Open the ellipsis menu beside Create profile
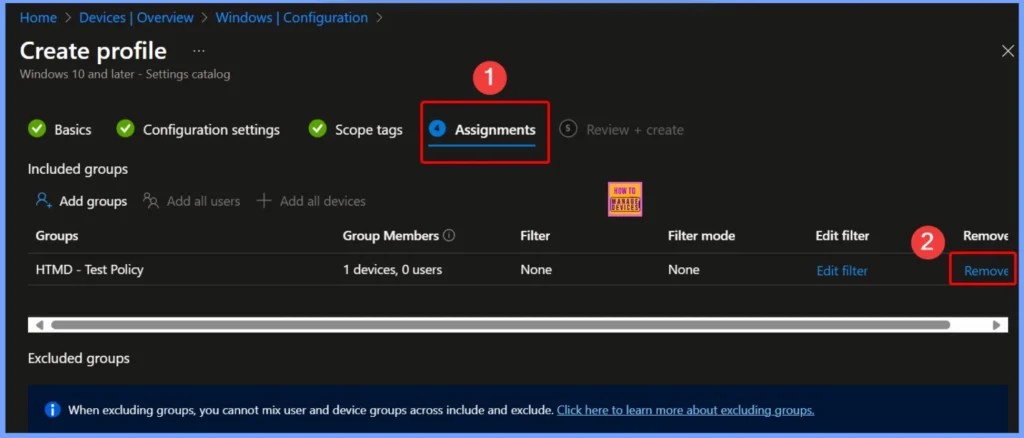This screenshot has width=1024, height=438. (x=199, y=51)
